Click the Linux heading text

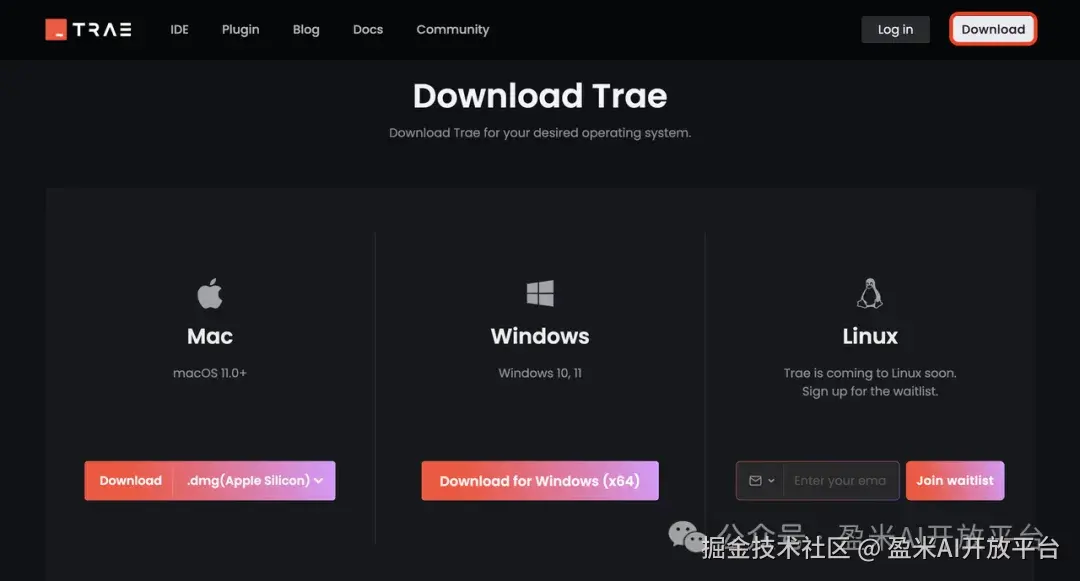point(870,336)
